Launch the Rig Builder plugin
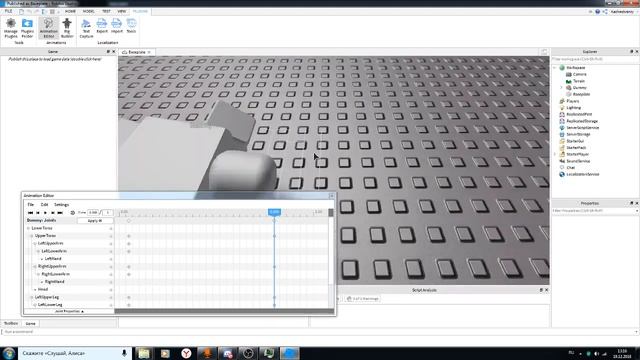Image resolution: width=640 pixels, height=360 pixels. point(67,28)
